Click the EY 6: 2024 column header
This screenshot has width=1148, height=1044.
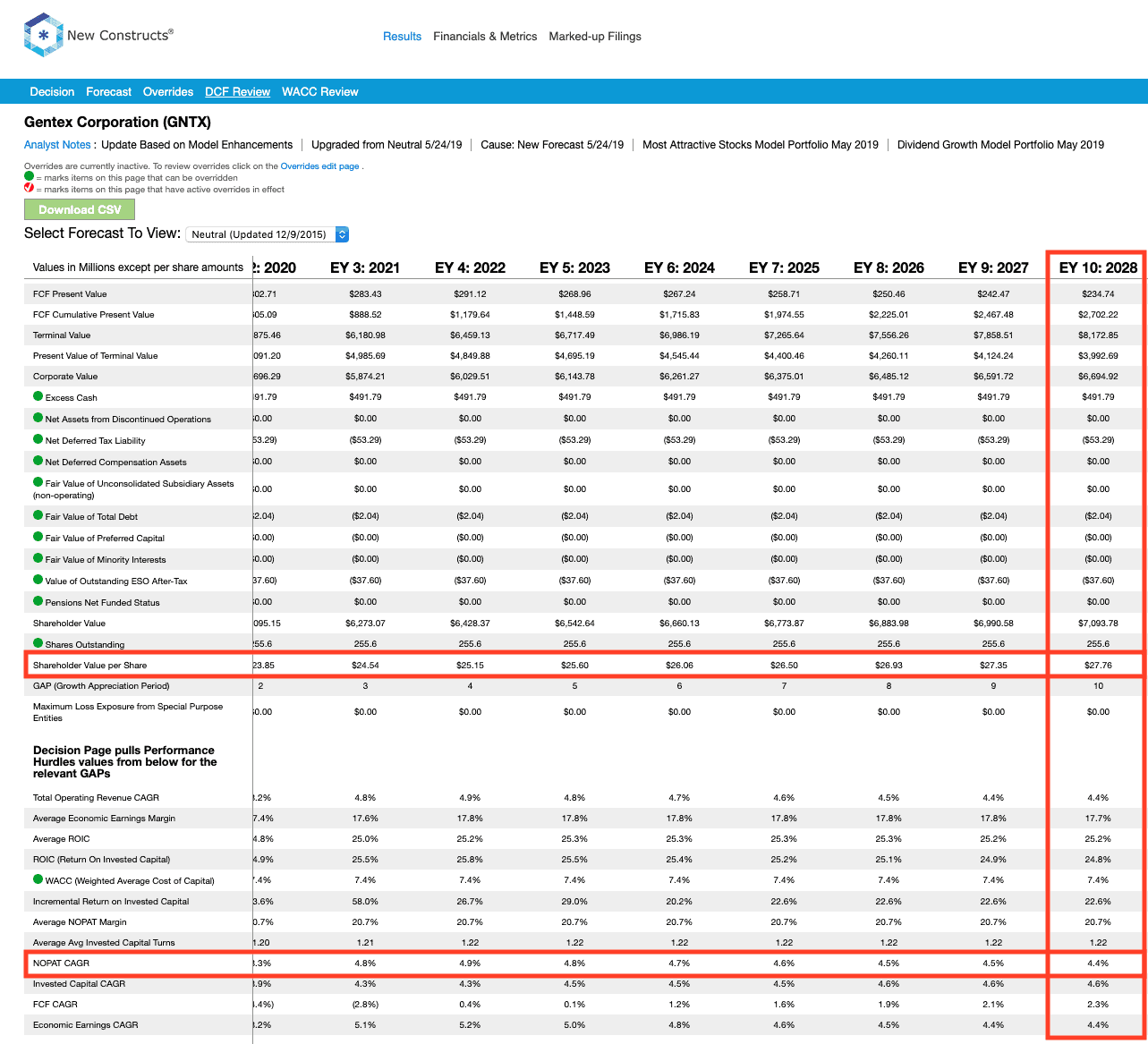tap(679, 267)
